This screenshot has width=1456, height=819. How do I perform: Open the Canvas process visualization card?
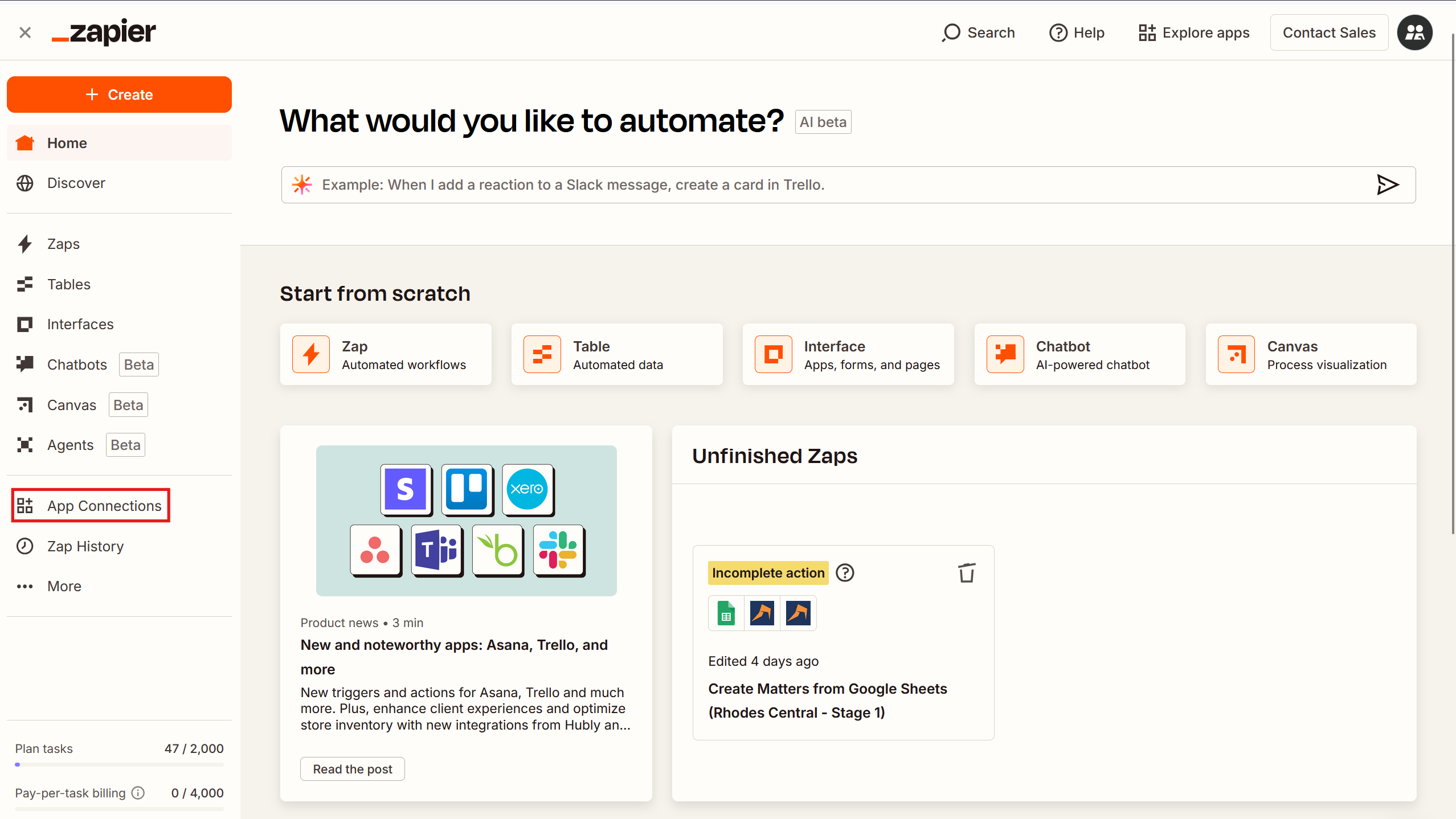(x=1311, y=354)
